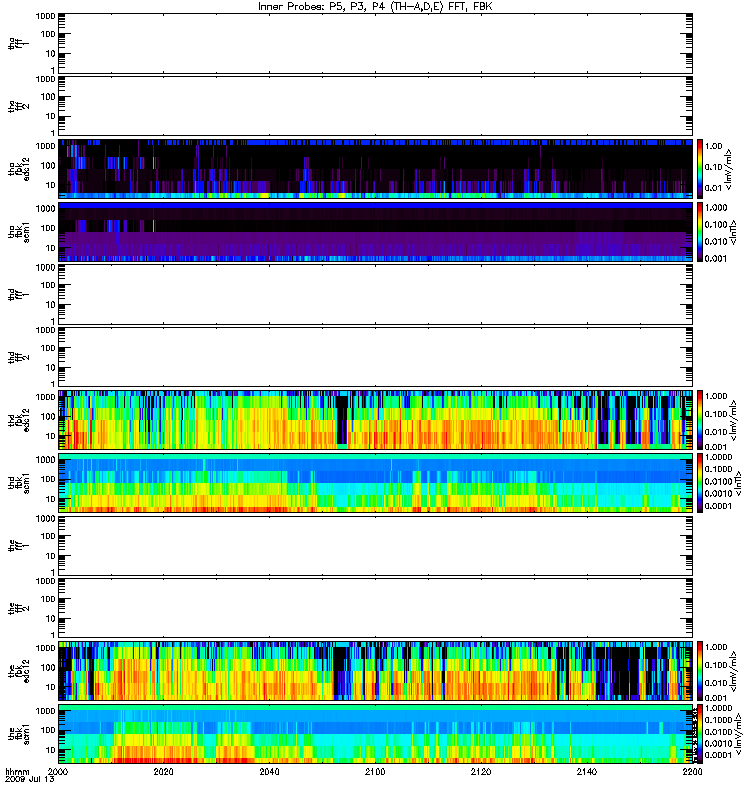The width and height of the screenshot is (750, 800).
Task: Click the 'the' scm1 color bar
Action: click(x=700, y=734)
